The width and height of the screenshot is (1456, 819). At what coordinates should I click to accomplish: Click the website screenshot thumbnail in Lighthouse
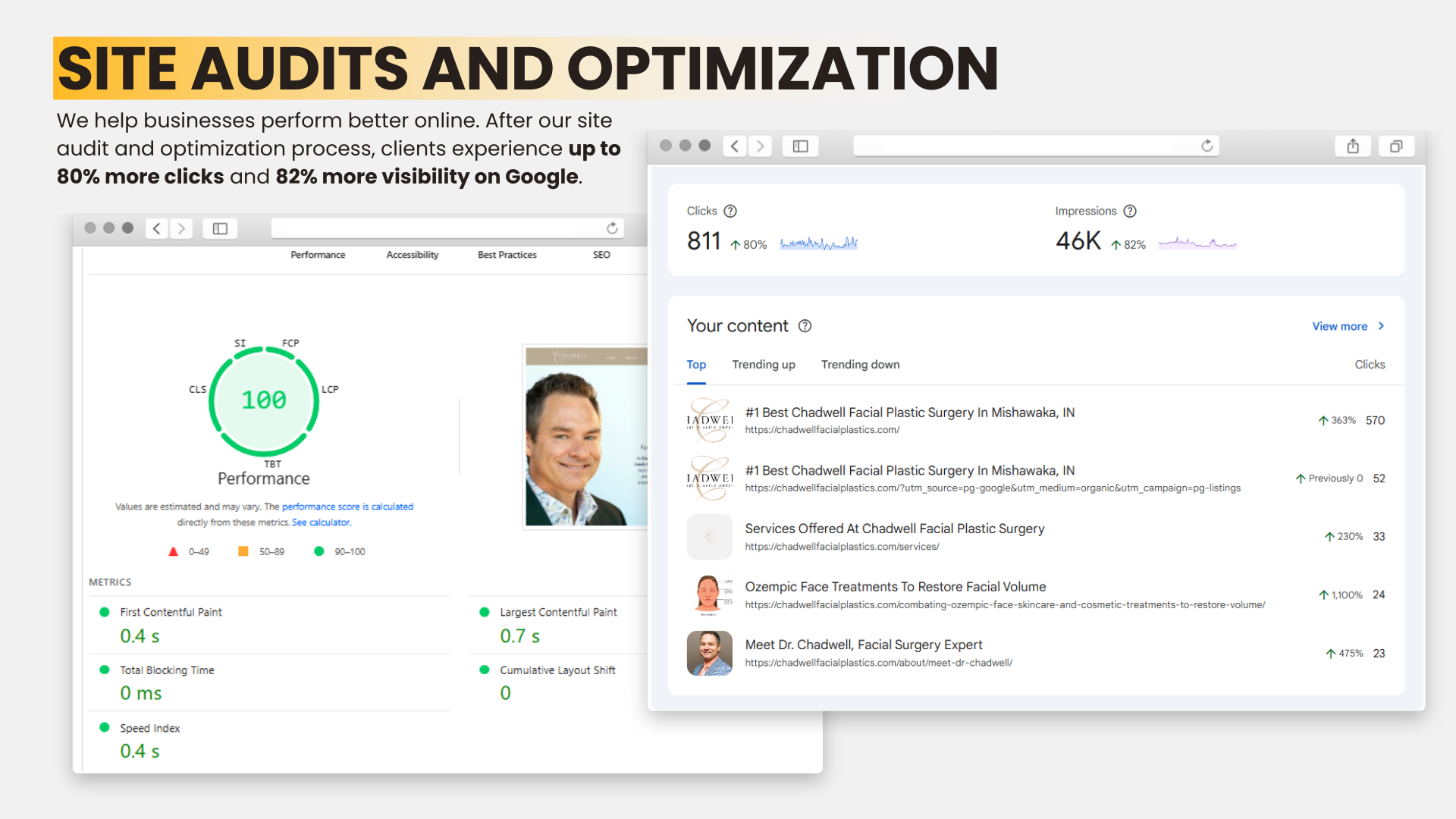(585, 436)
